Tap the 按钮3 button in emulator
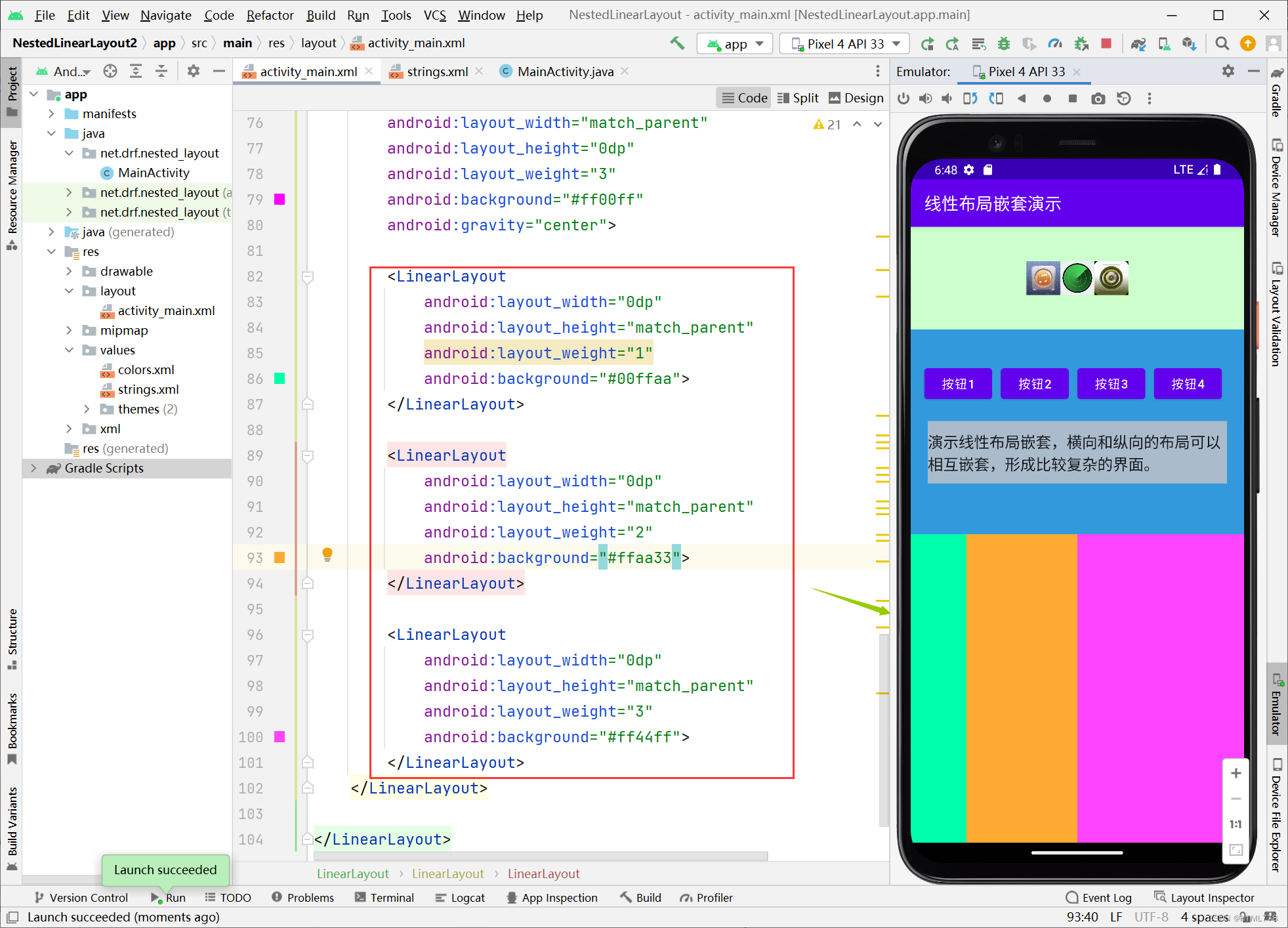The image size is (1288, 928). pyautogui.click(x=1111, y=384)
